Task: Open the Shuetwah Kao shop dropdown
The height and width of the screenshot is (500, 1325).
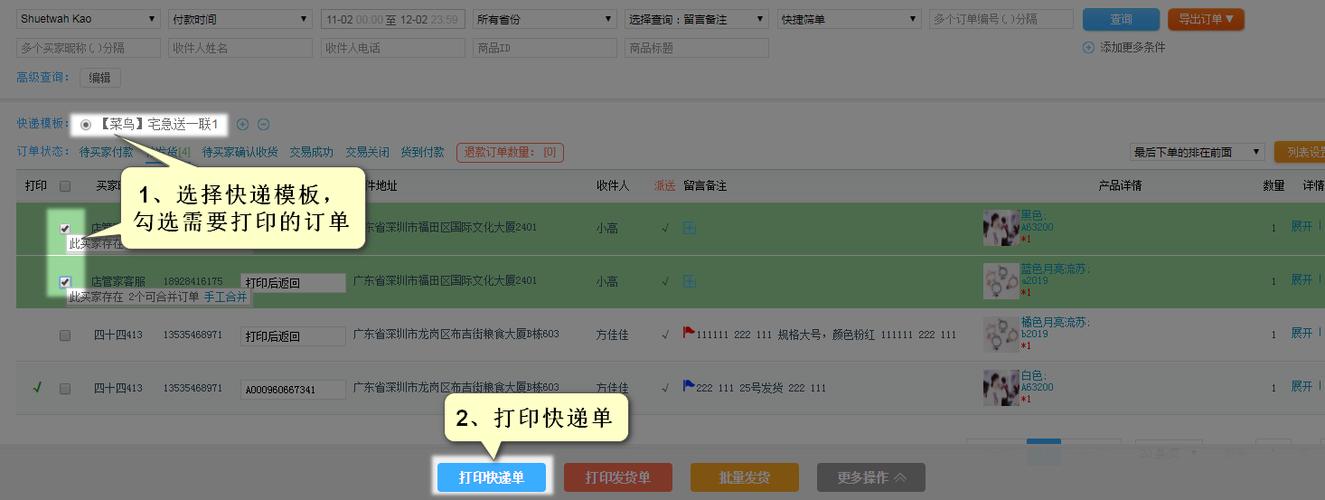Action: pos(88,19)
